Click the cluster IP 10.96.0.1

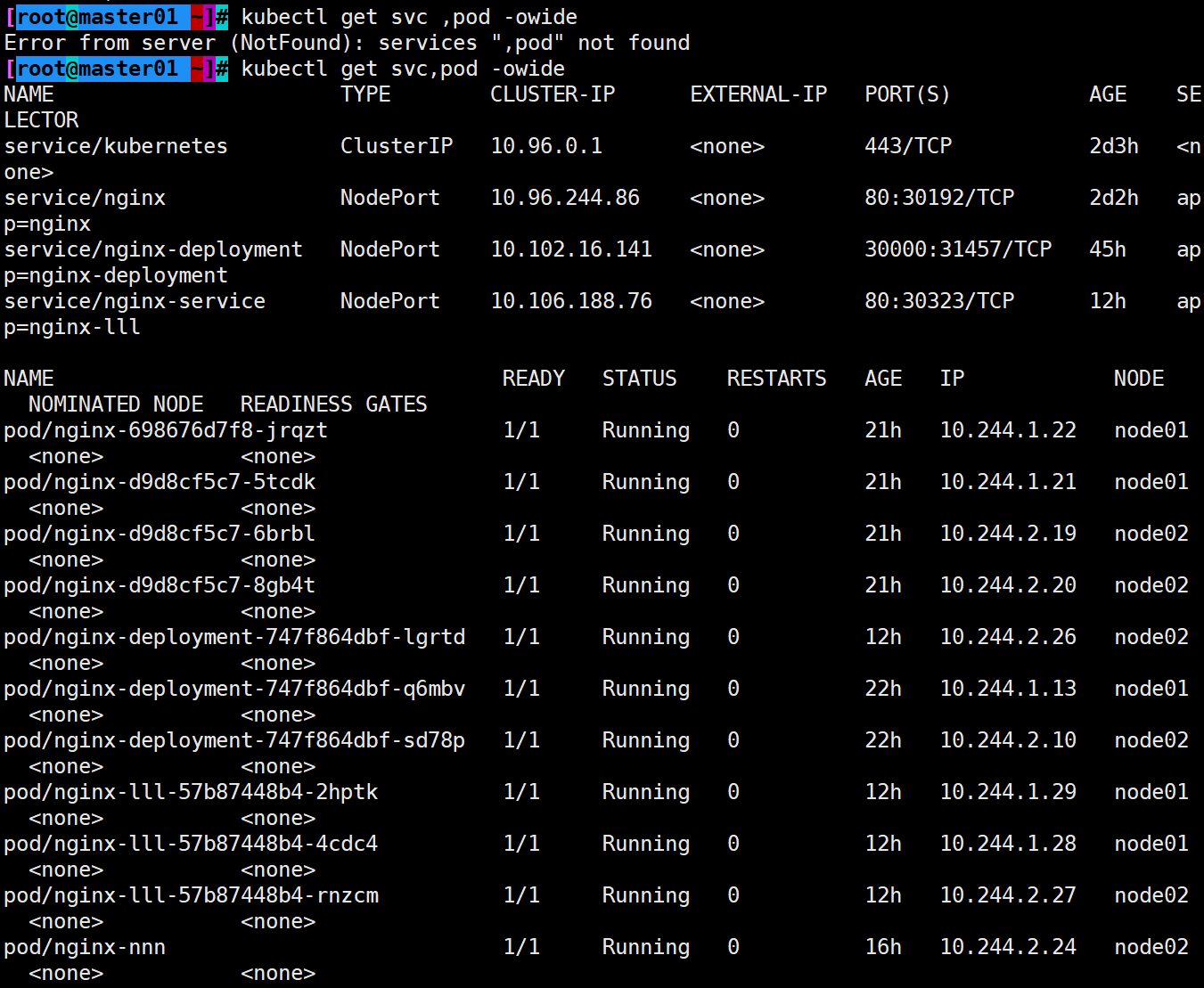pos(546,146)
